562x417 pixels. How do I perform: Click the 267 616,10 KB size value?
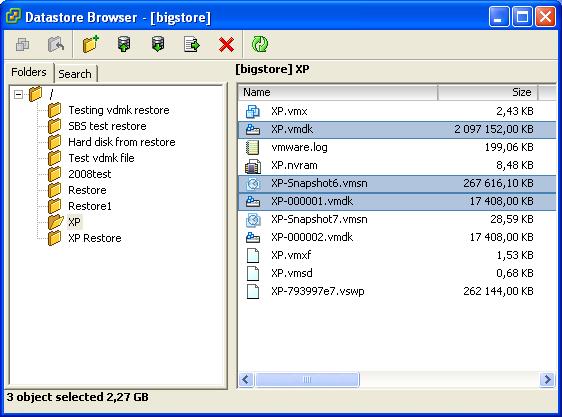coord(498,184)
